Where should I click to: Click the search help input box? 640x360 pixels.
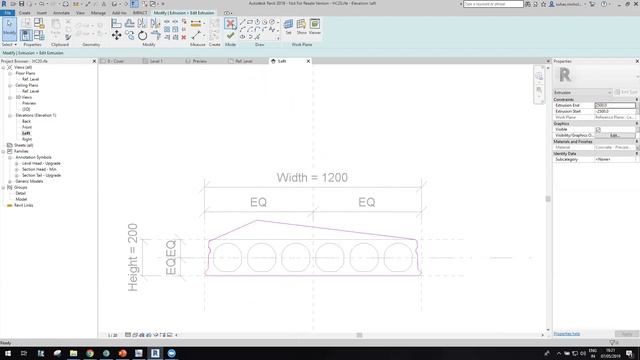(x=493, y=4)
